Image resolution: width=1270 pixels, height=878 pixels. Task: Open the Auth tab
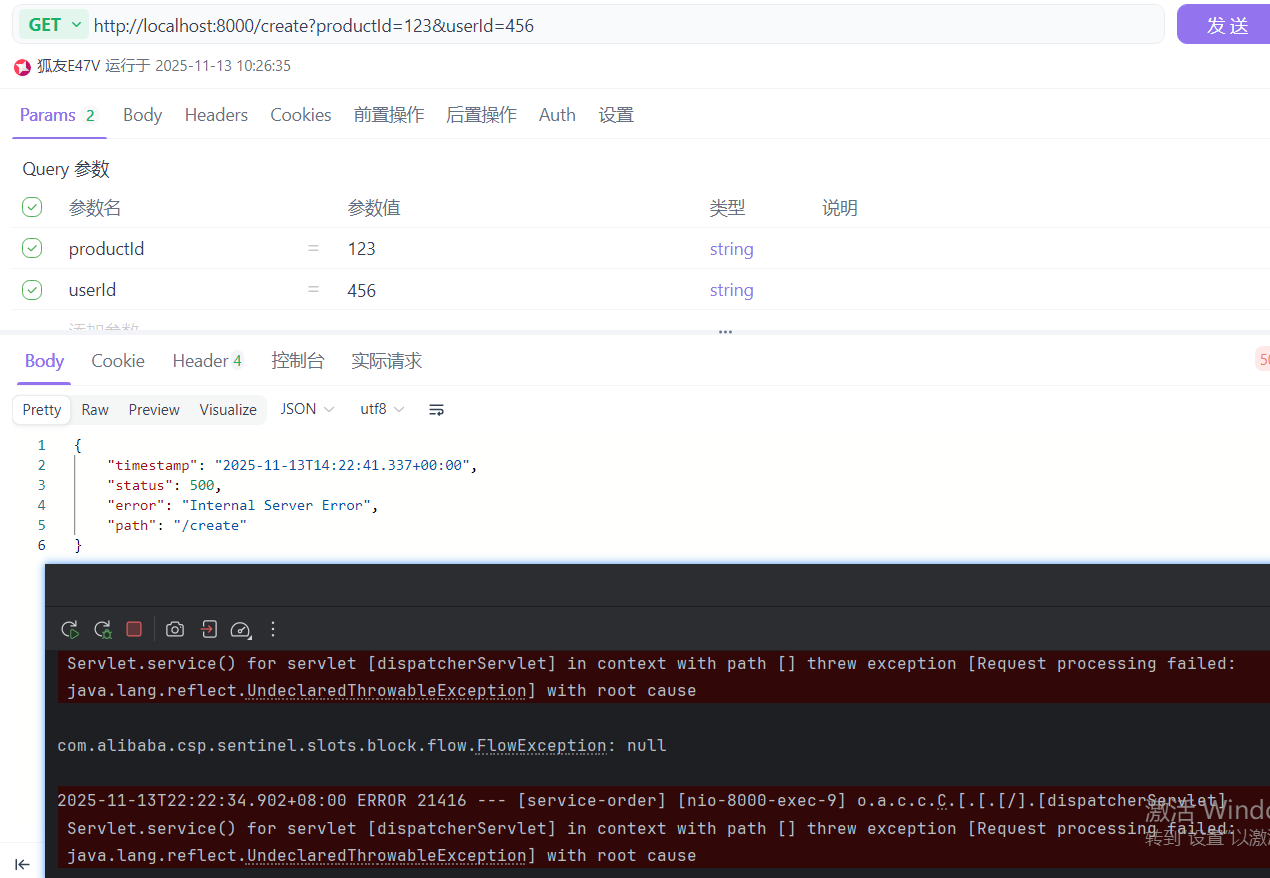coord(557,115)
